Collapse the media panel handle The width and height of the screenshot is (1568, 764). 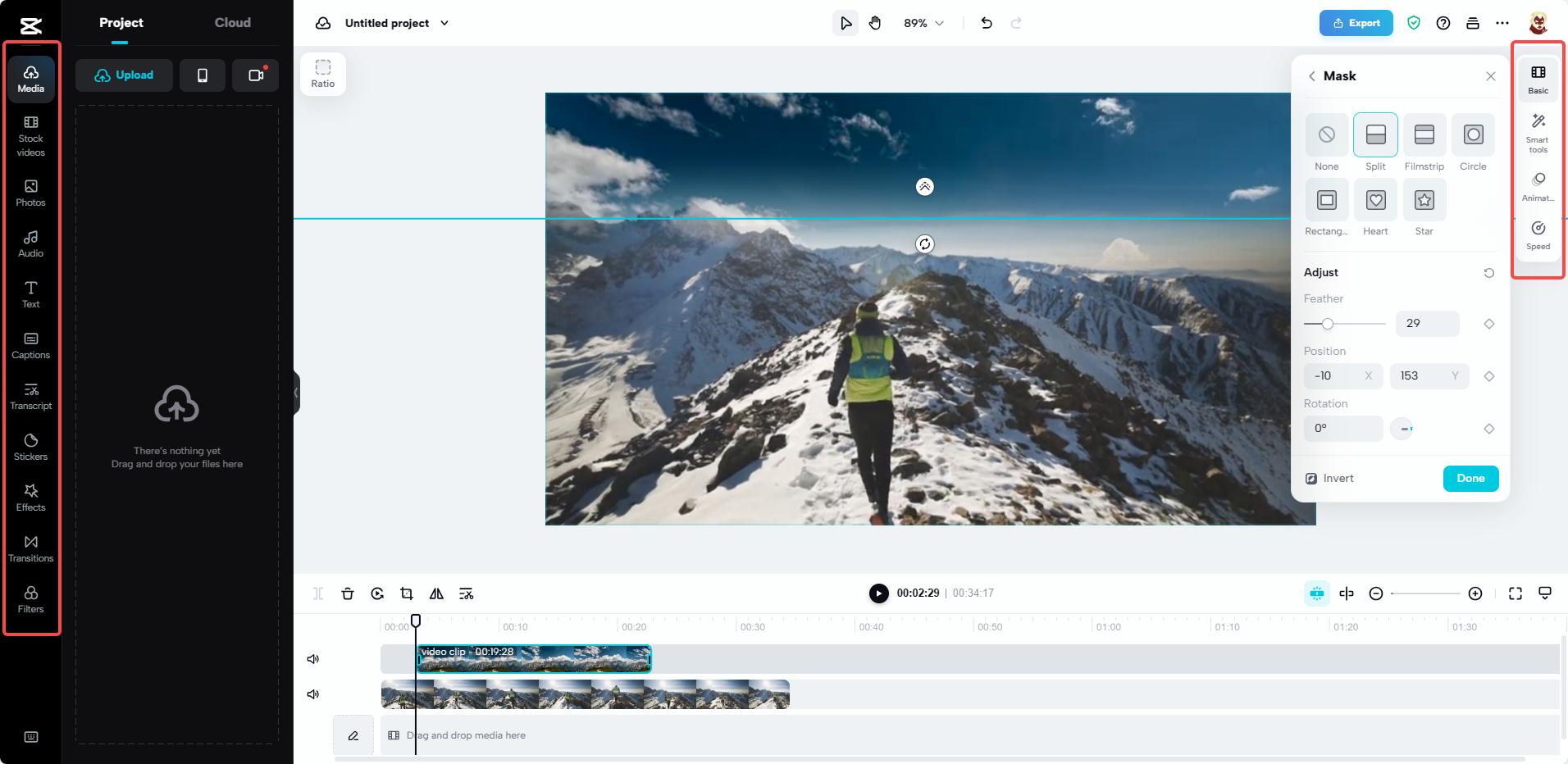[x=297, y=393]
